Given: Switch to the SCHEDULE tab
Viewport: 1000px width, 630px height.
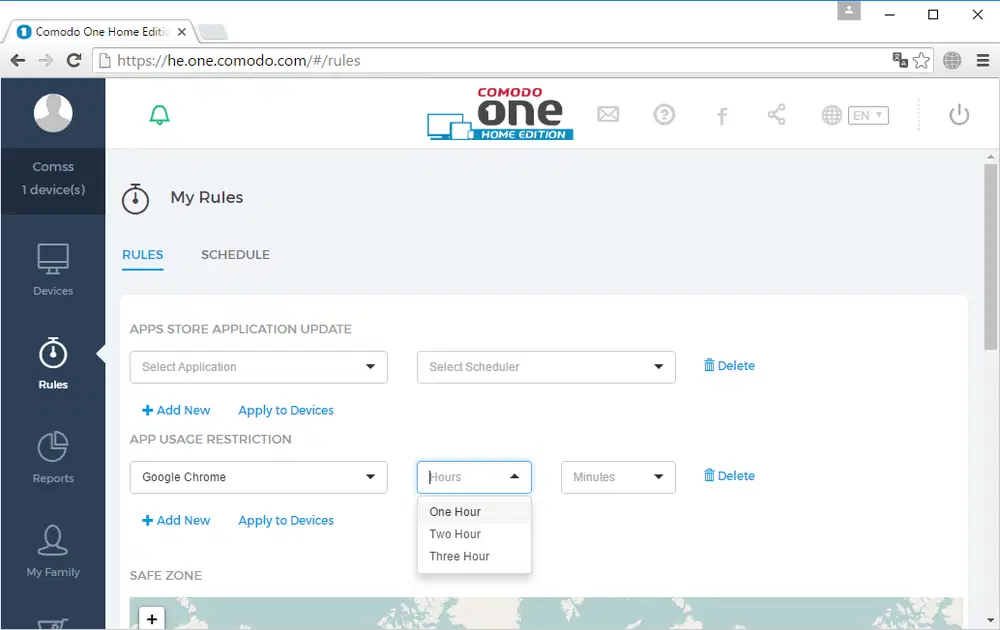Looking at the screenshot, I should point(235,254).
